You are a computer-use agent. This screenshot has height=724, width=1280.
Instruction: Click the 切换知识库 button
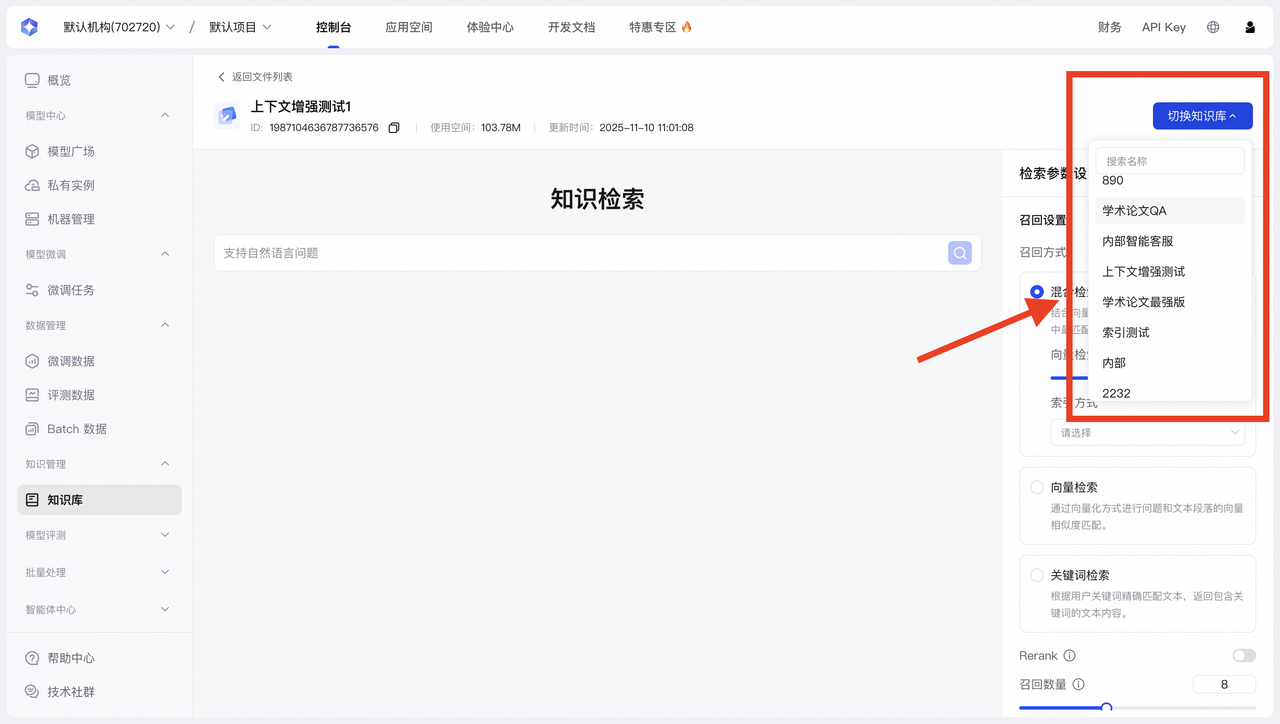point(1202,116)
